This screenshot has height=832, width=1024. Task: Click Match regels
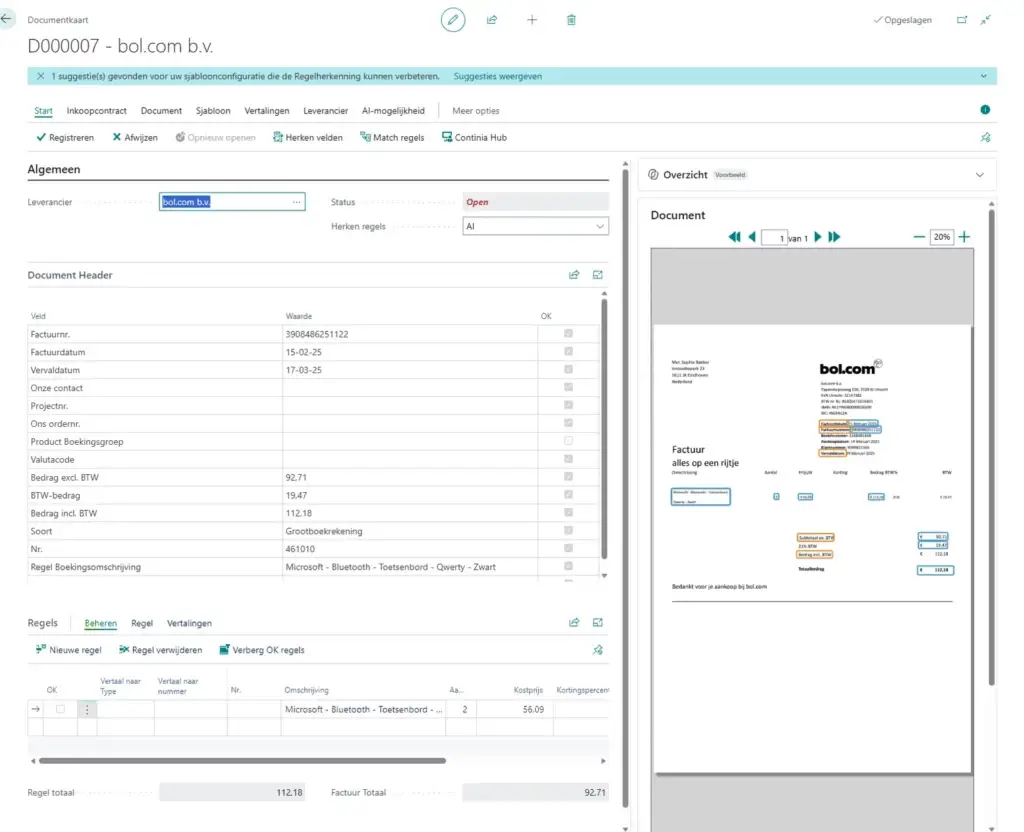click(x=392, y=137)
